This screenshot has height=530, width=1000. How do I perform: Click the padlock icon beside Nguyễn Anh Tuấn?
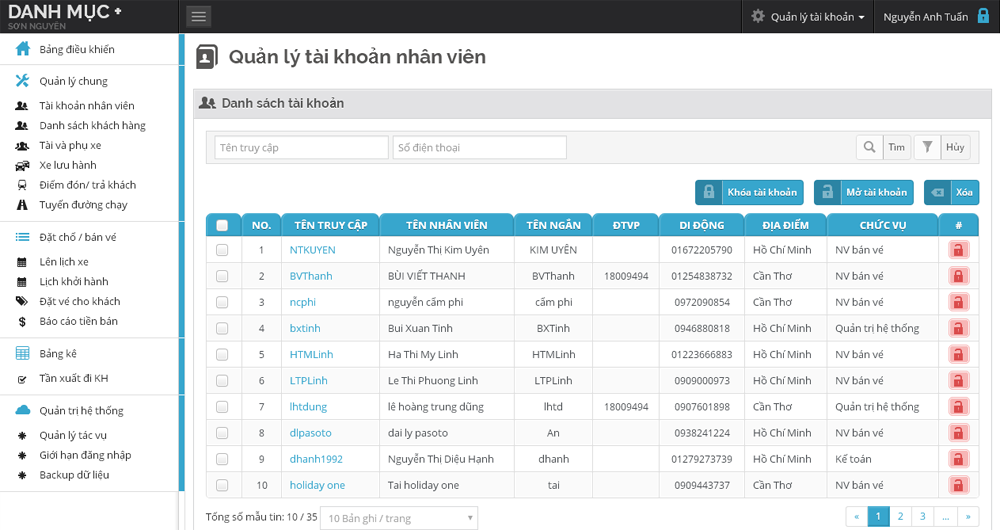coord(983,16)
